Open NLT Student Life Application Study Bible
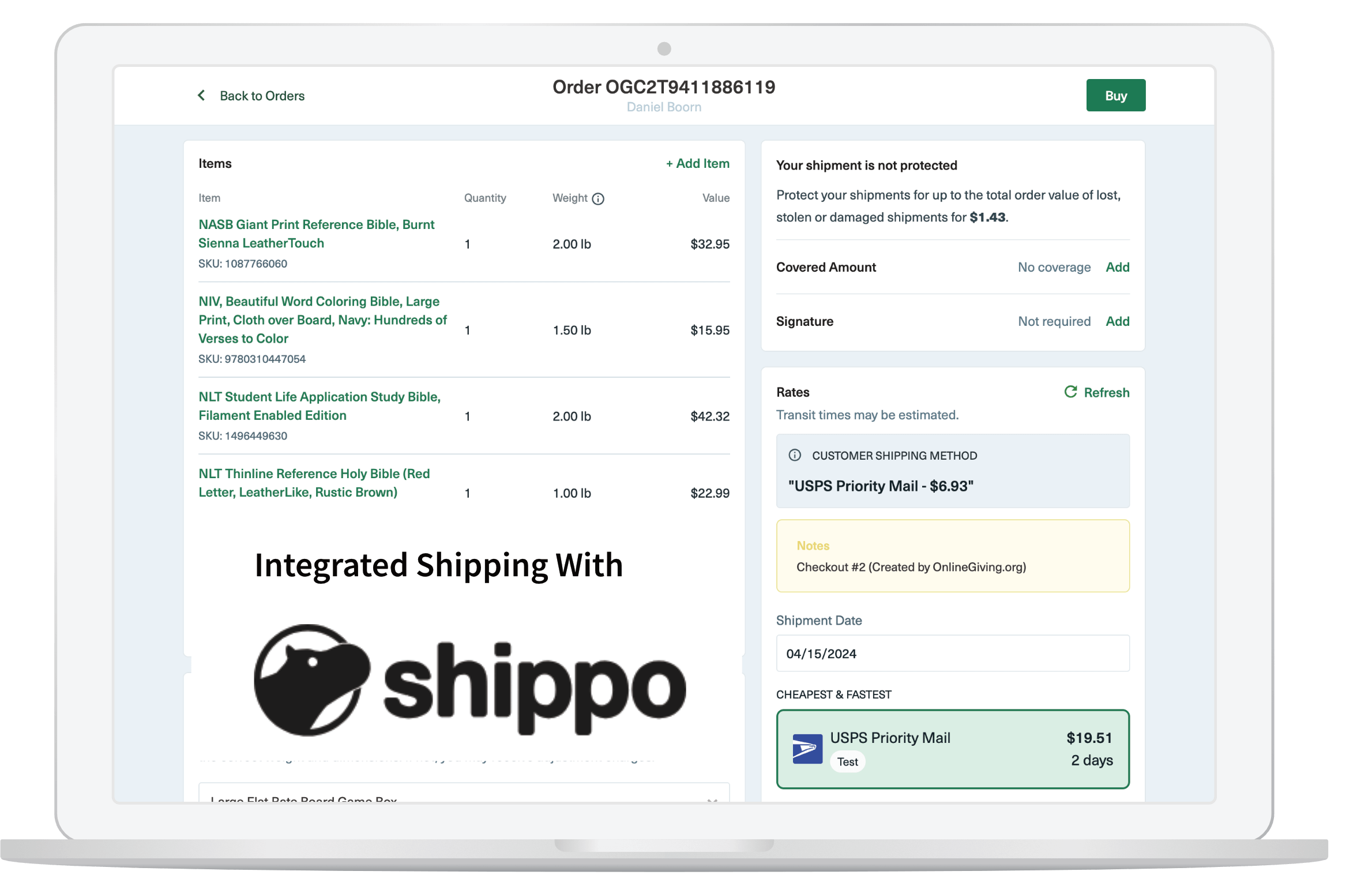Image resolution: width=1372 pixels, height=890 pixels. 319,406
